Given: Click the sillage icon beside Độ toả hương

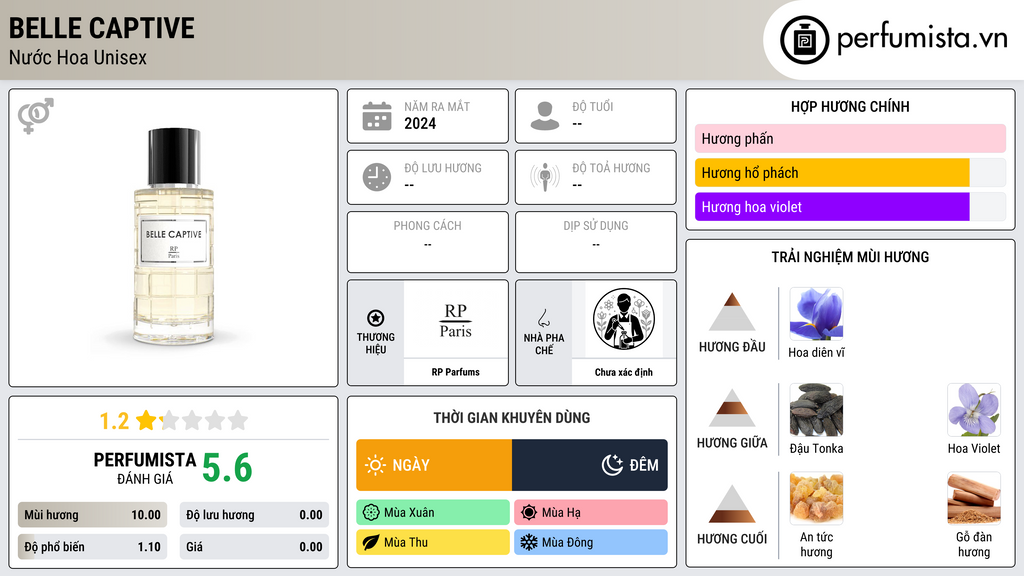Looking at the screenshot, I should [545, 177].
